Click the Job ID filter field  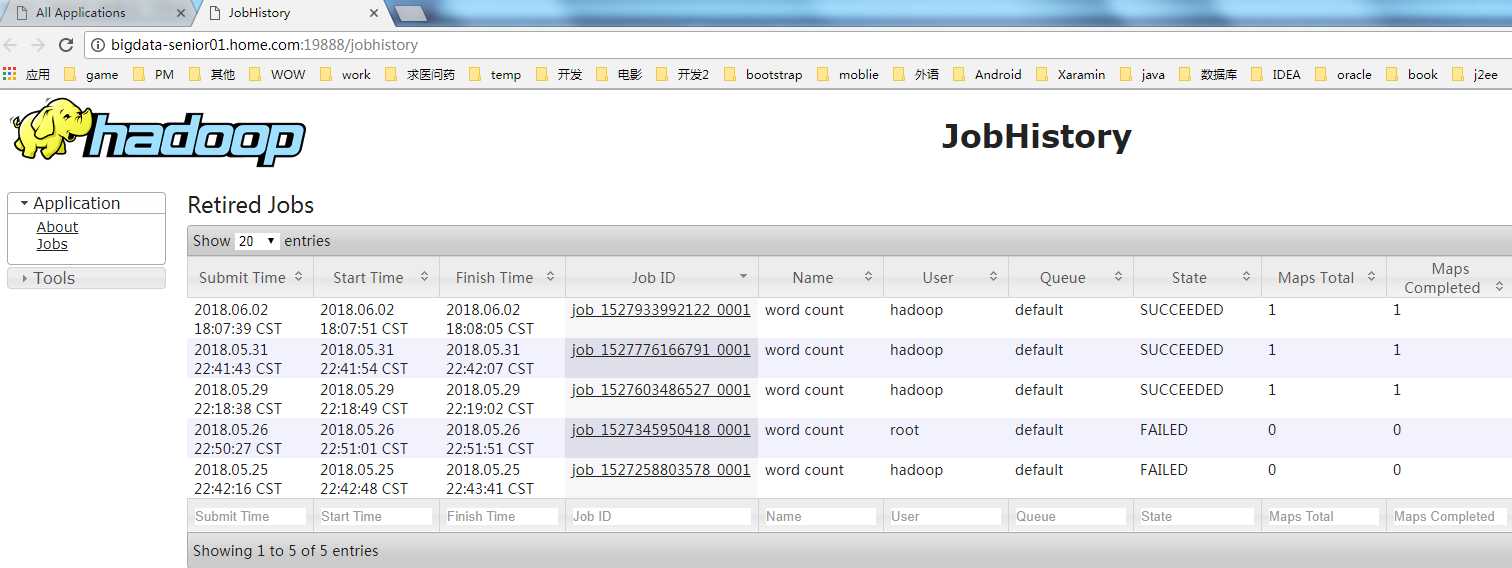coord(661,516)
